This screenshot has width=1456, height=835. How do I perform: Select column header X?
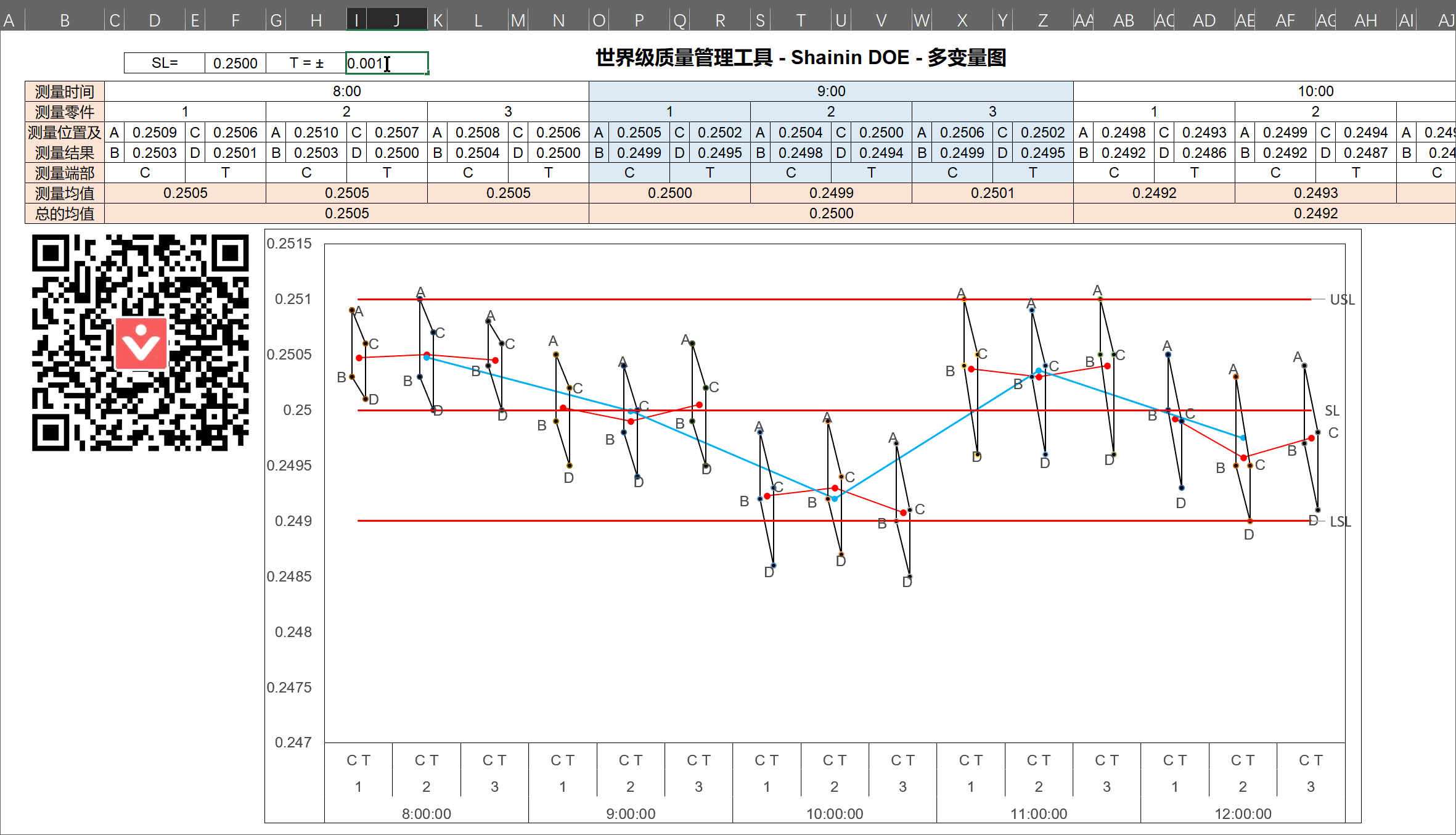(x=962, y=20)
